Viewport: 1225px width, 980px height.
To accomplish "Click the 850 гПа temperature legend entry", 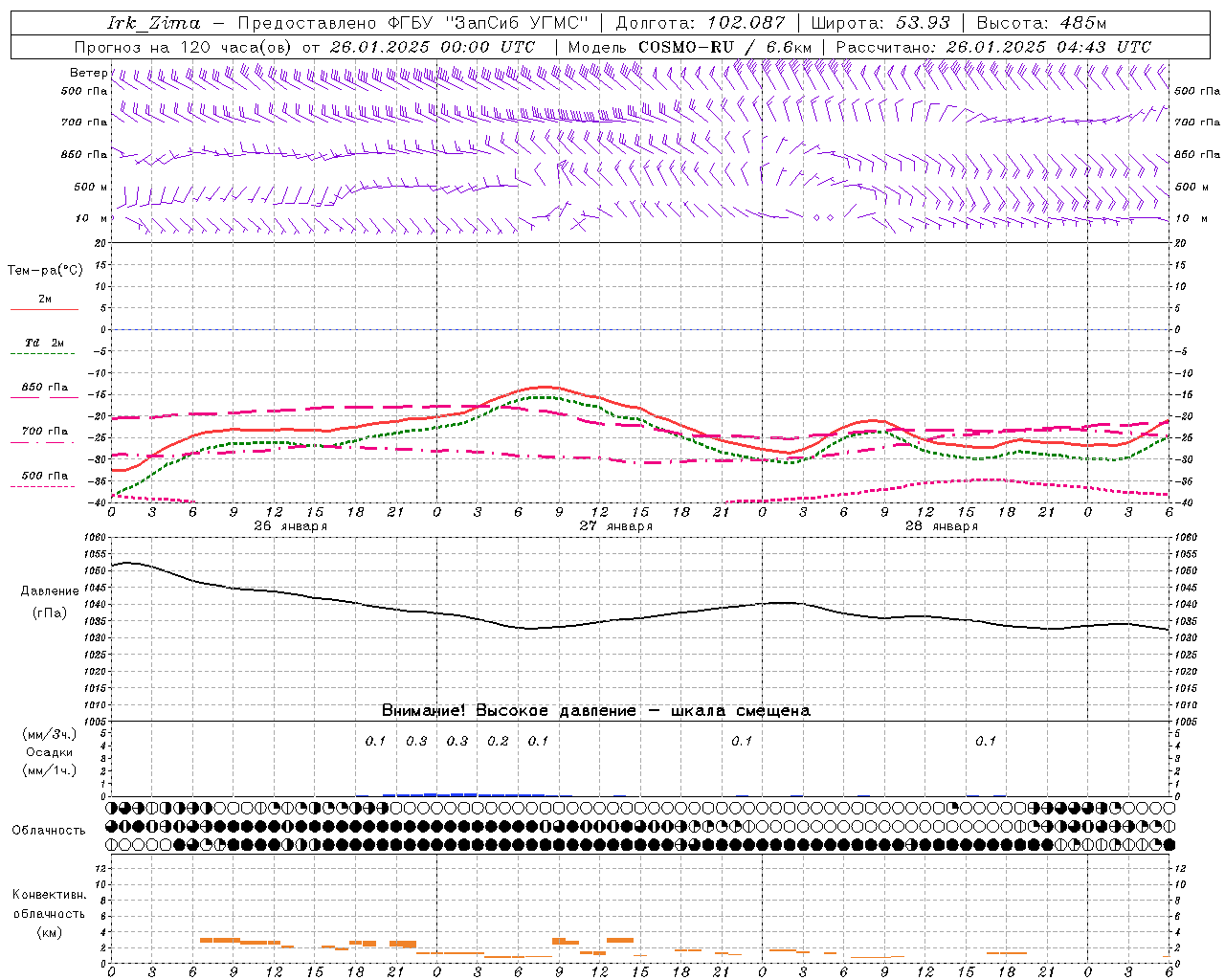I will tap(45, 388).
